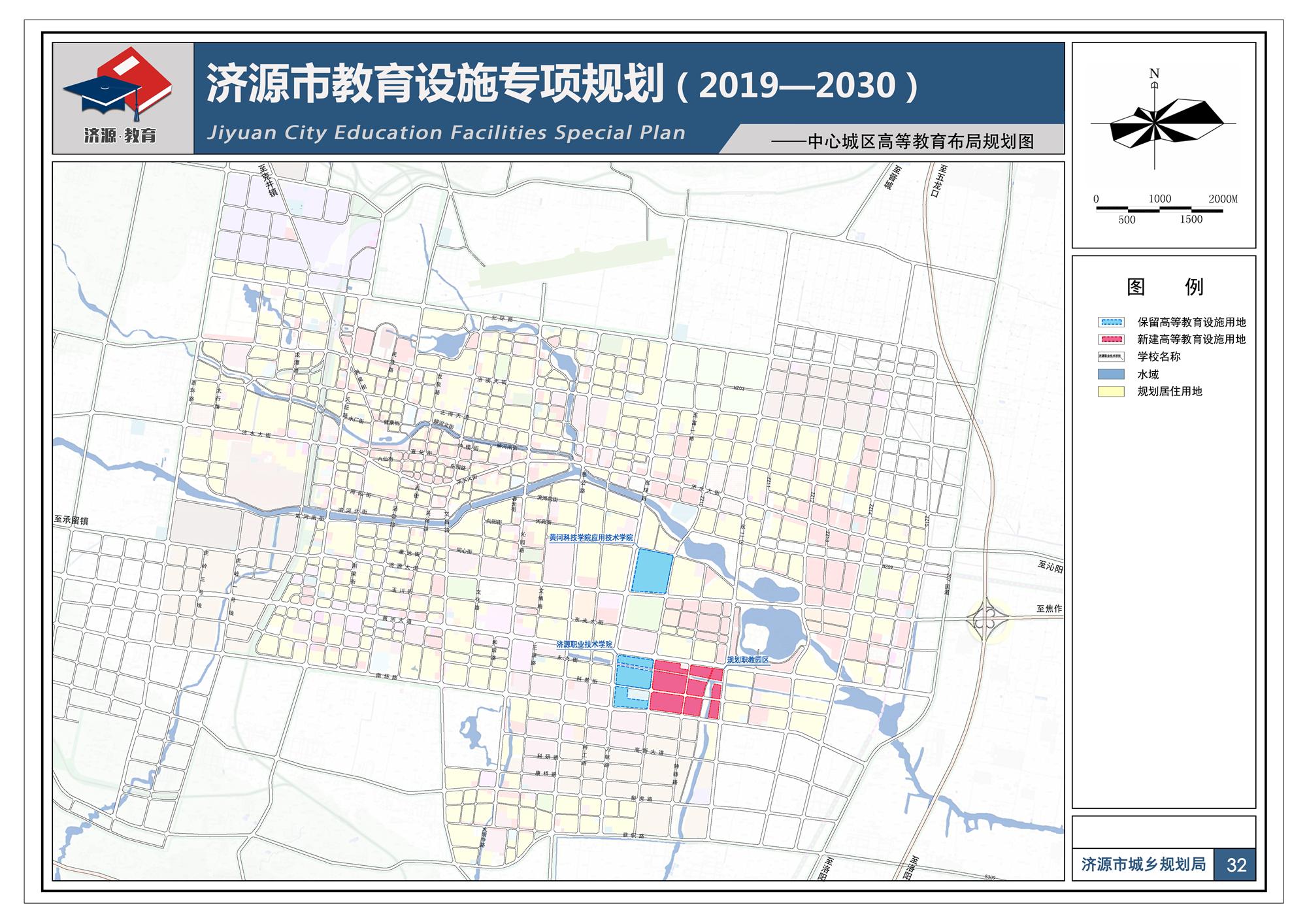Select the legend text 规划居住用地
The width and height of the screenshot is (1307, 924).
click(x=1170, y=391)
